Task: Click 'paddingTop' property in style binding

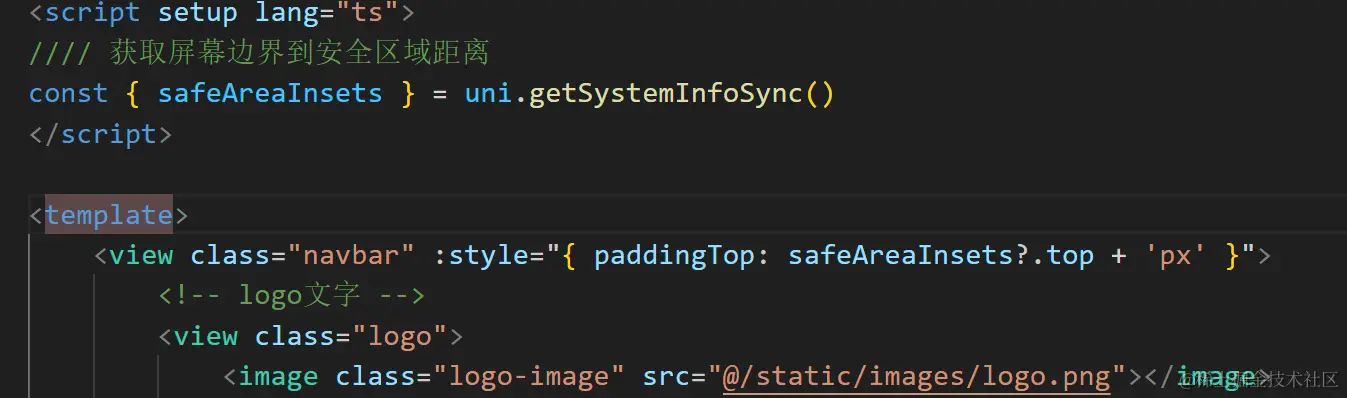Action: (x=674, y=256)
